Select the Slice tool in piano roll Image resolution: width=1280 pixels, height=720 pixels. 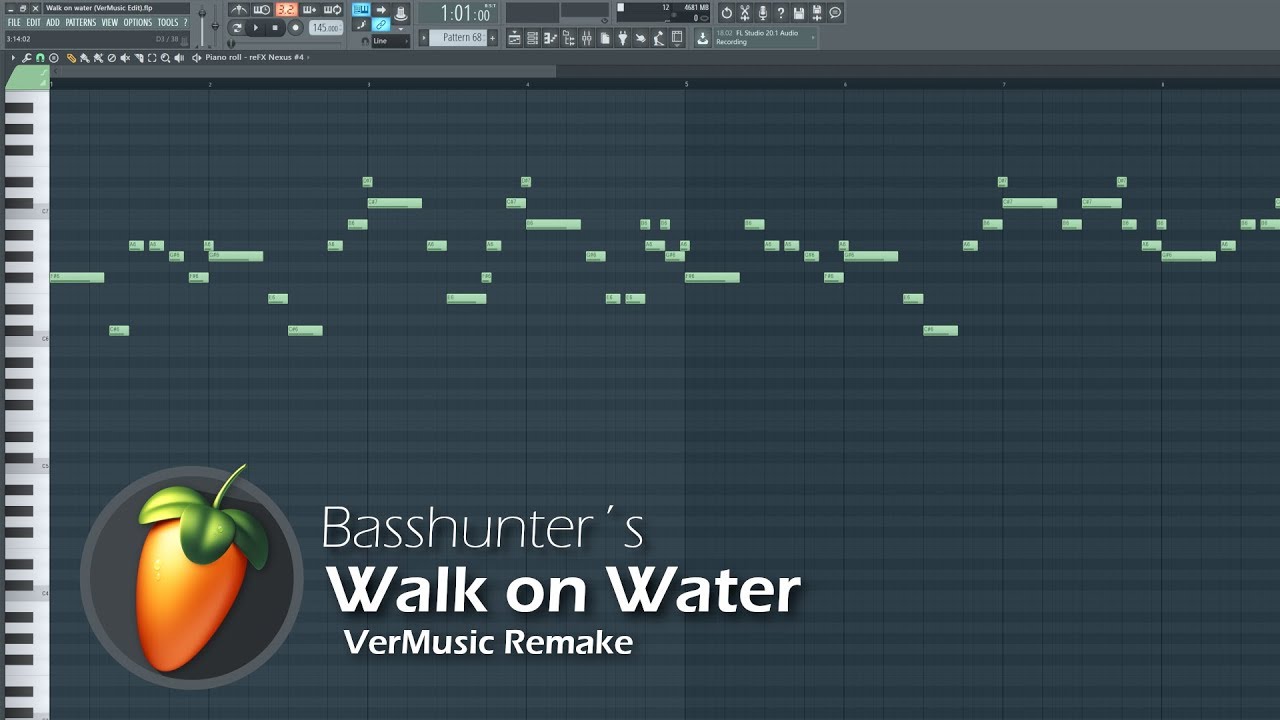139,58
